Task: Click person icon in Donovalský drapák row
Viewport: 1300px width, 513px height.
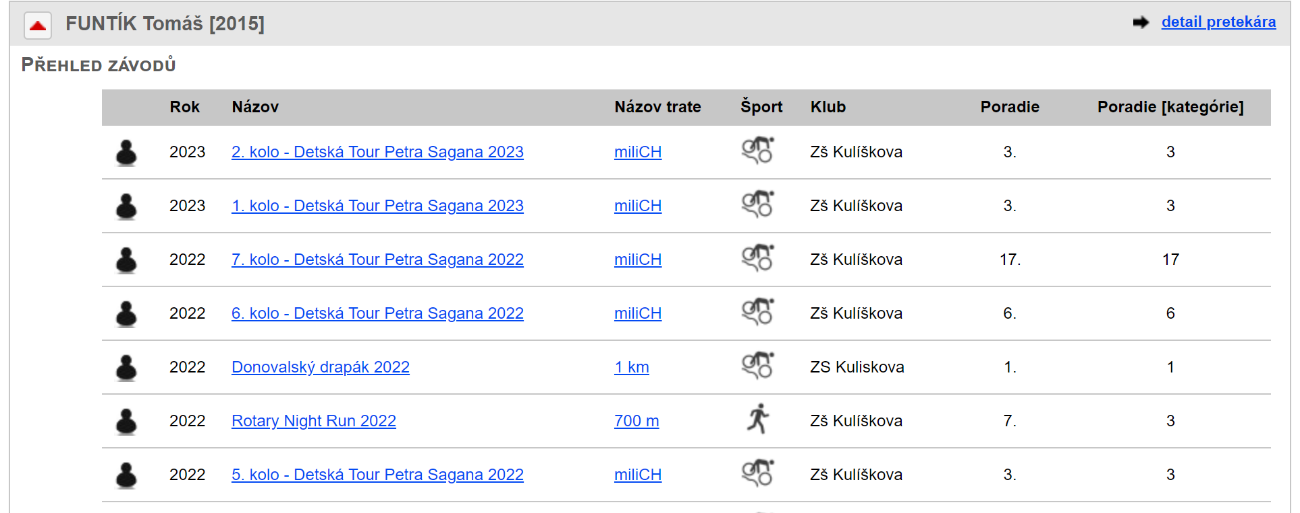Action: tap(126, 367)
